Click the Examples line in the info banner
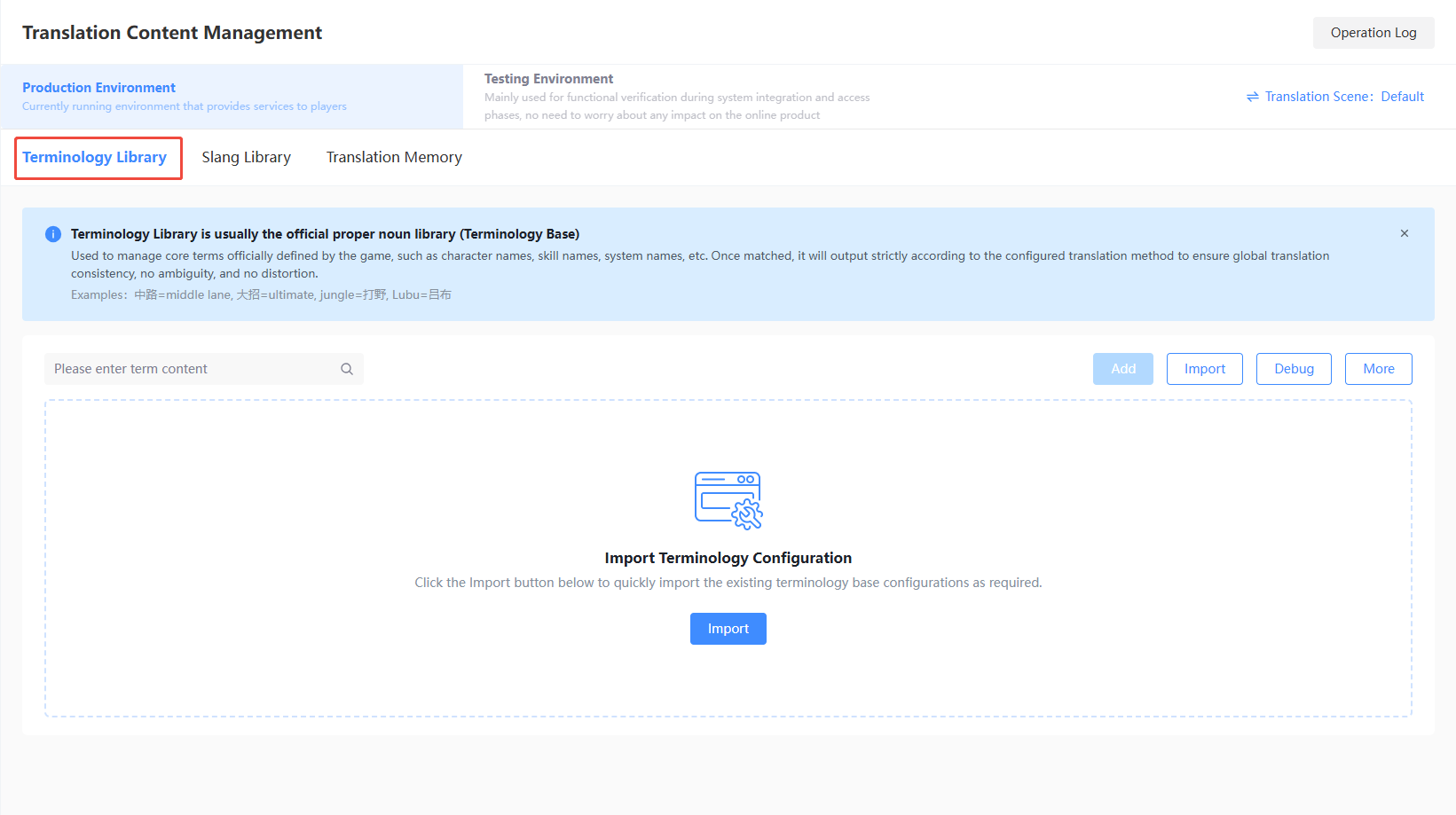The width and height of the screenshot is (1456, 815). (261, 294)
